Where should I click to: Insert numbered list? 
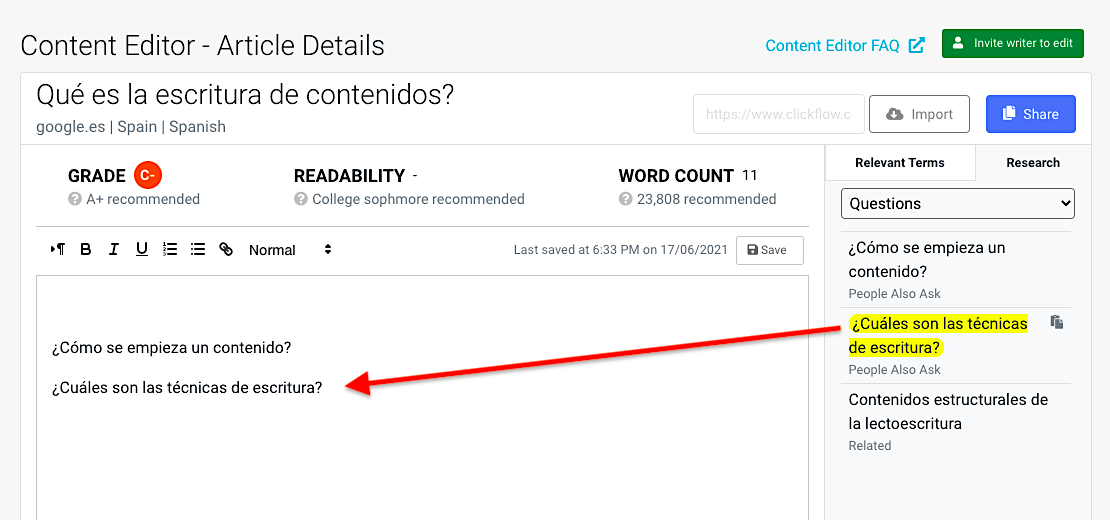coord(170,250)
